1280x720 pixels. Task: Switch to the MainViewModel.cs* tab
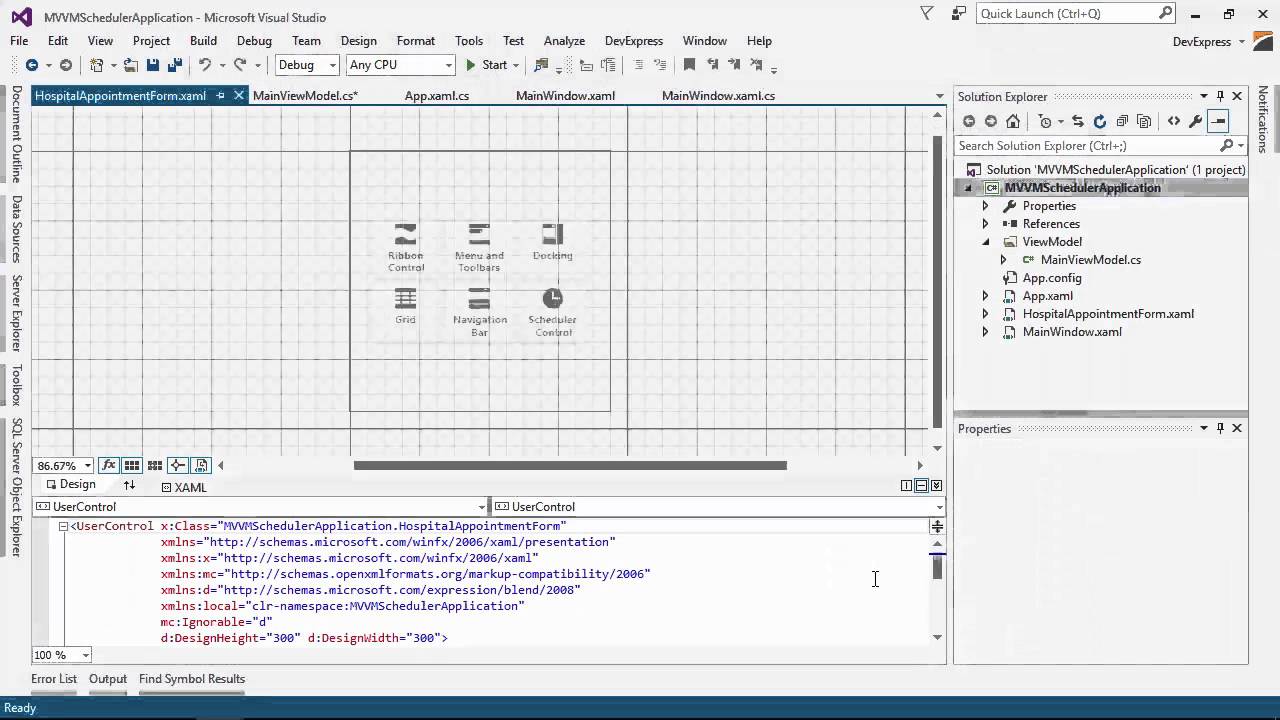pos(305,96)
